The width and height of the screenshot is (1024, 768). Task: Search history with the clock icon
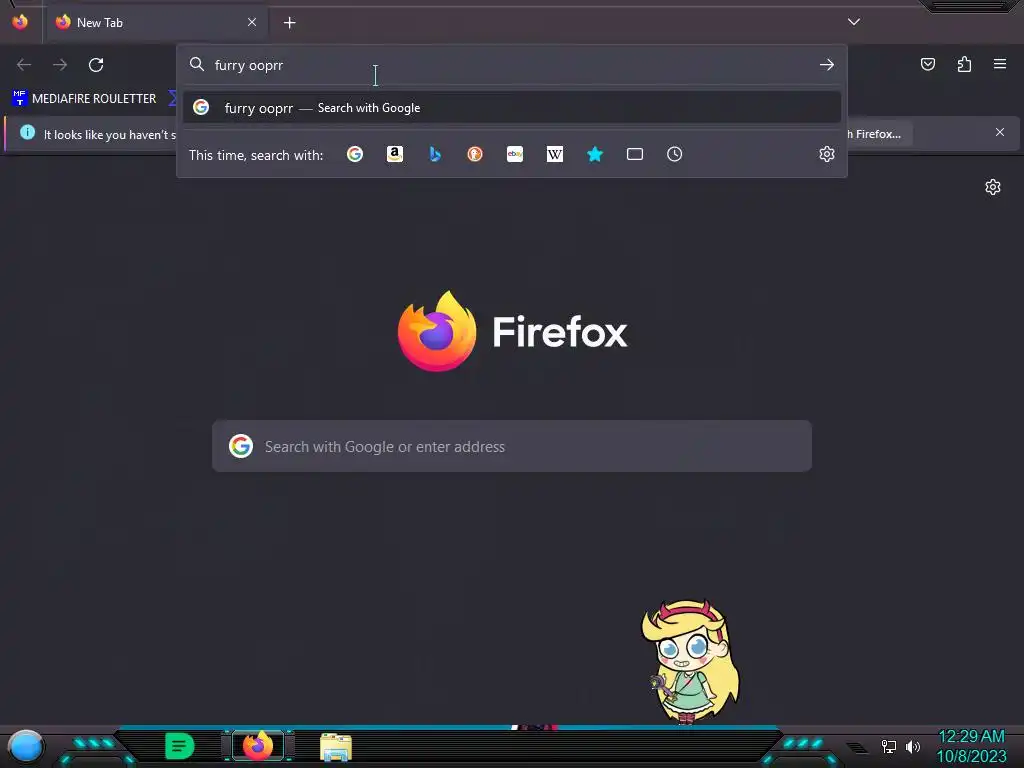(x=675, y=154)
